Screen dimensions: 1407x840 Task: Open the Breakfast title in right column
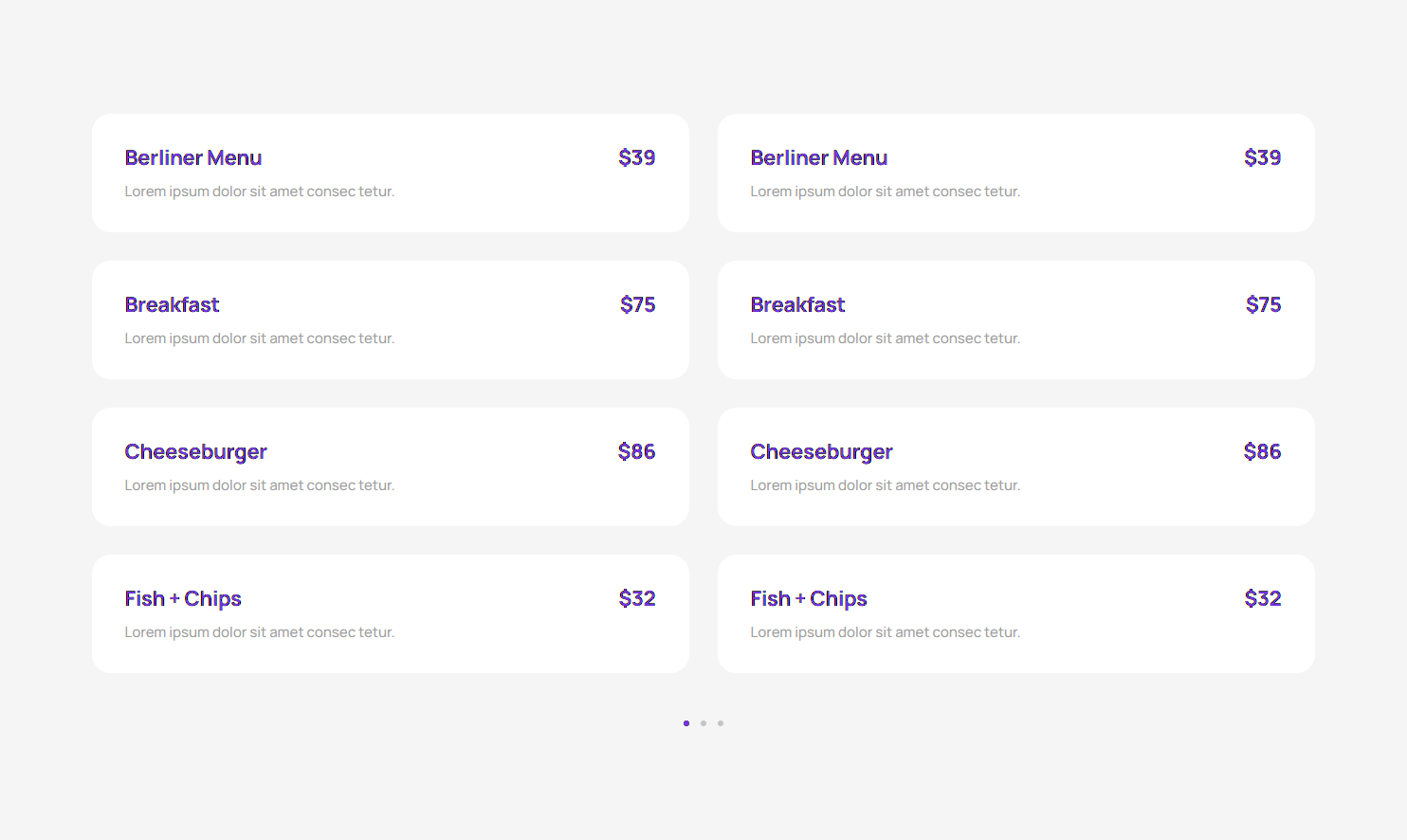(x=797, y=305)
